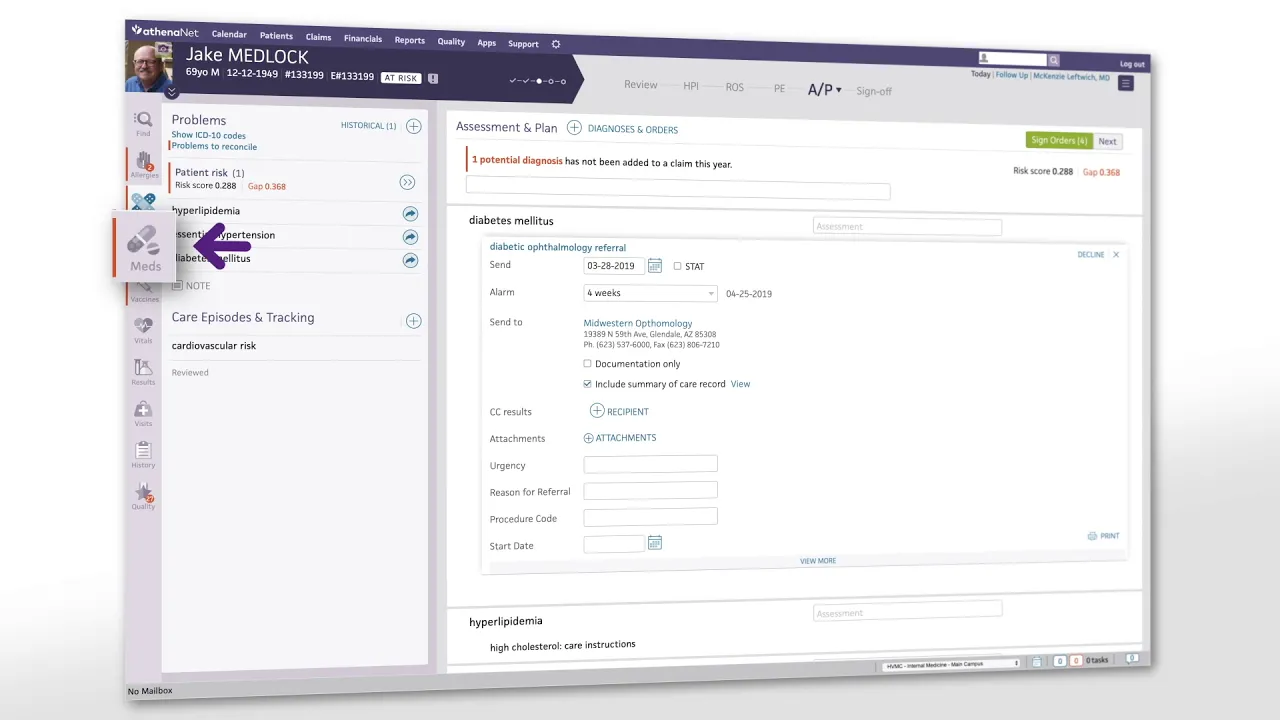Image resolution: width=1280 pixels, height=720 pixels.
Task: Close the ophthalmology referral order
Action: tap(1116, 255)
